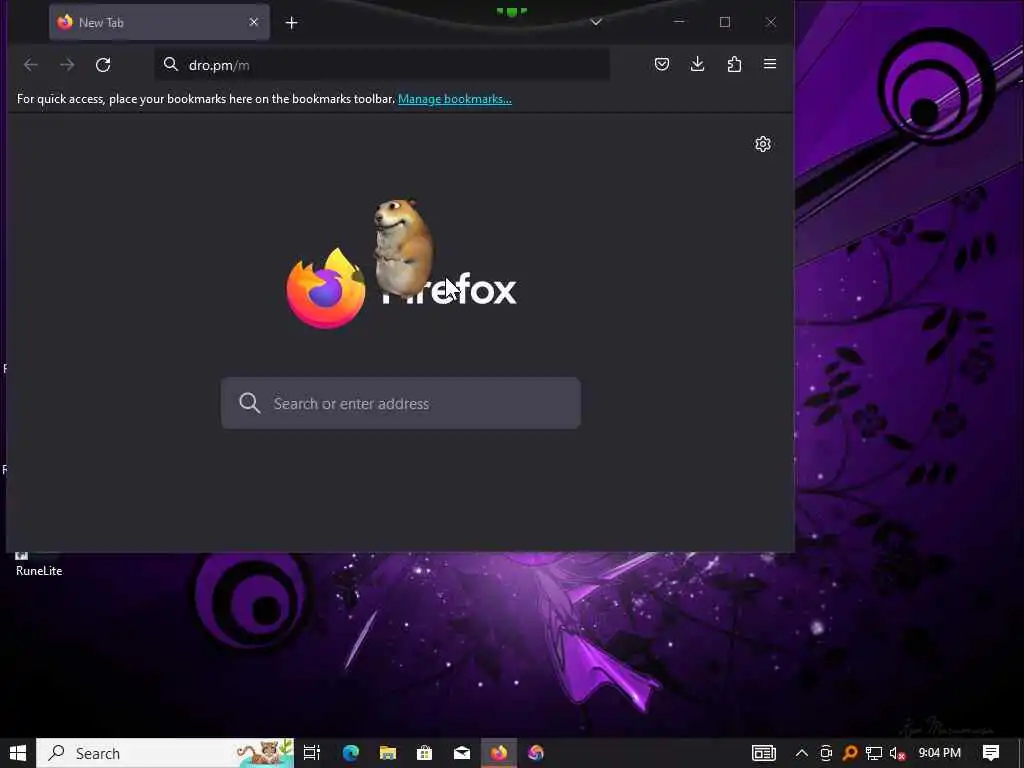Image resolution: width=1024 pixels, height=768 pixels.
Task: Open the Downloads arrow icon
Action: coord(697,64)
